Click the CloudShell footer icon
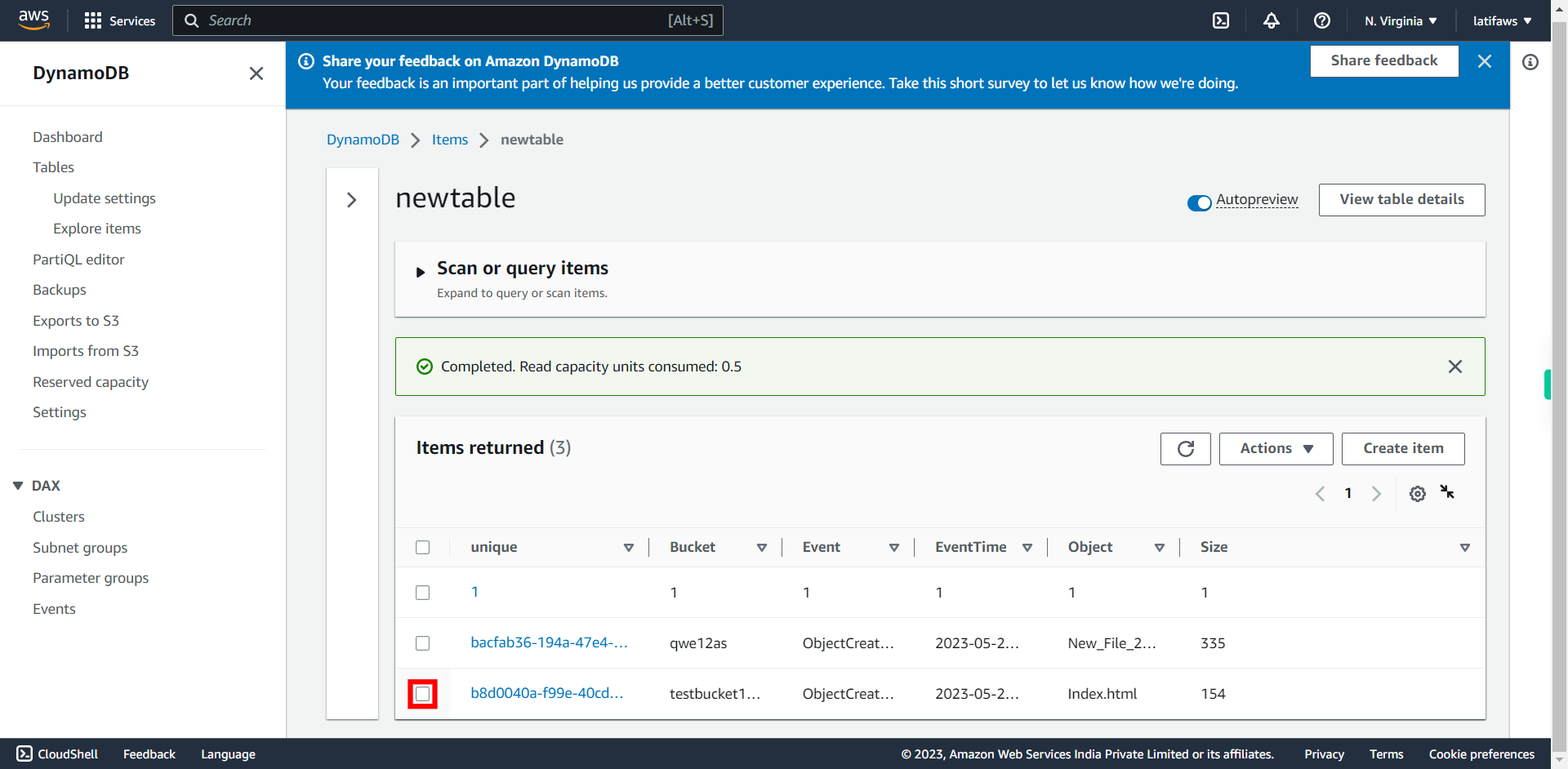The image size is (1568, 769). pos(24,753)
